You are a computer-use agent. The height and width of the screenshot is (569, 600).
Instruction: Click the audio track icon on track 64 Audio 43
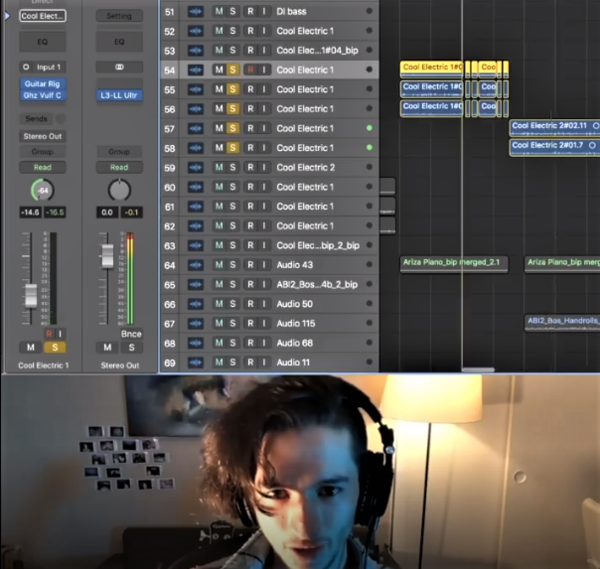(195, 265)
